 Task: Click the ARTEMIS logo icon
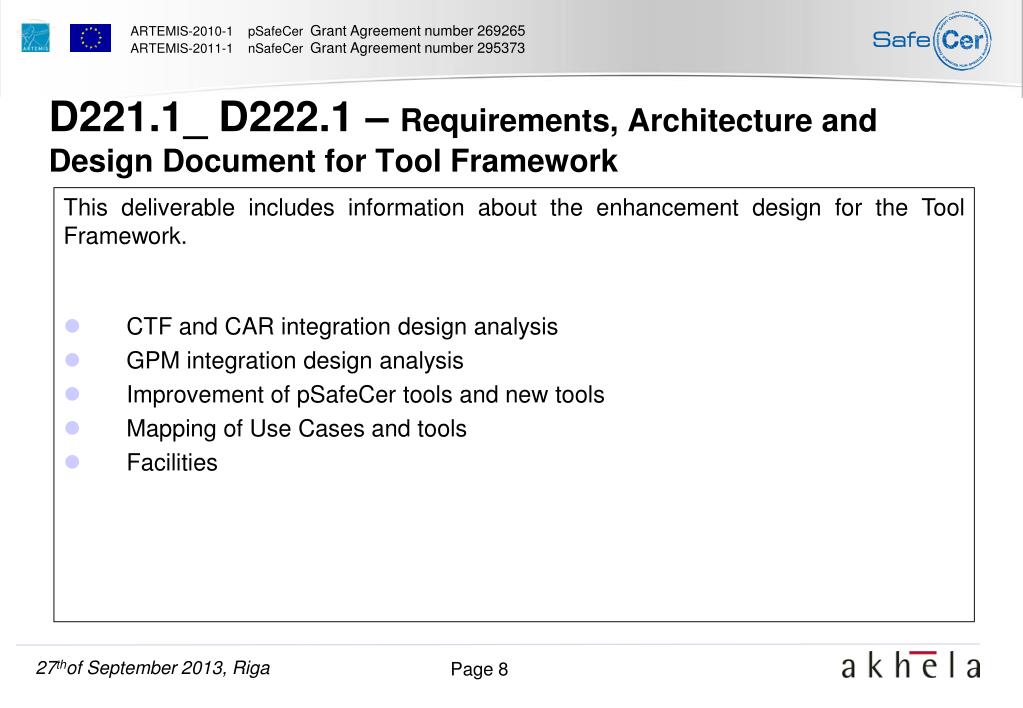[35, 37]
